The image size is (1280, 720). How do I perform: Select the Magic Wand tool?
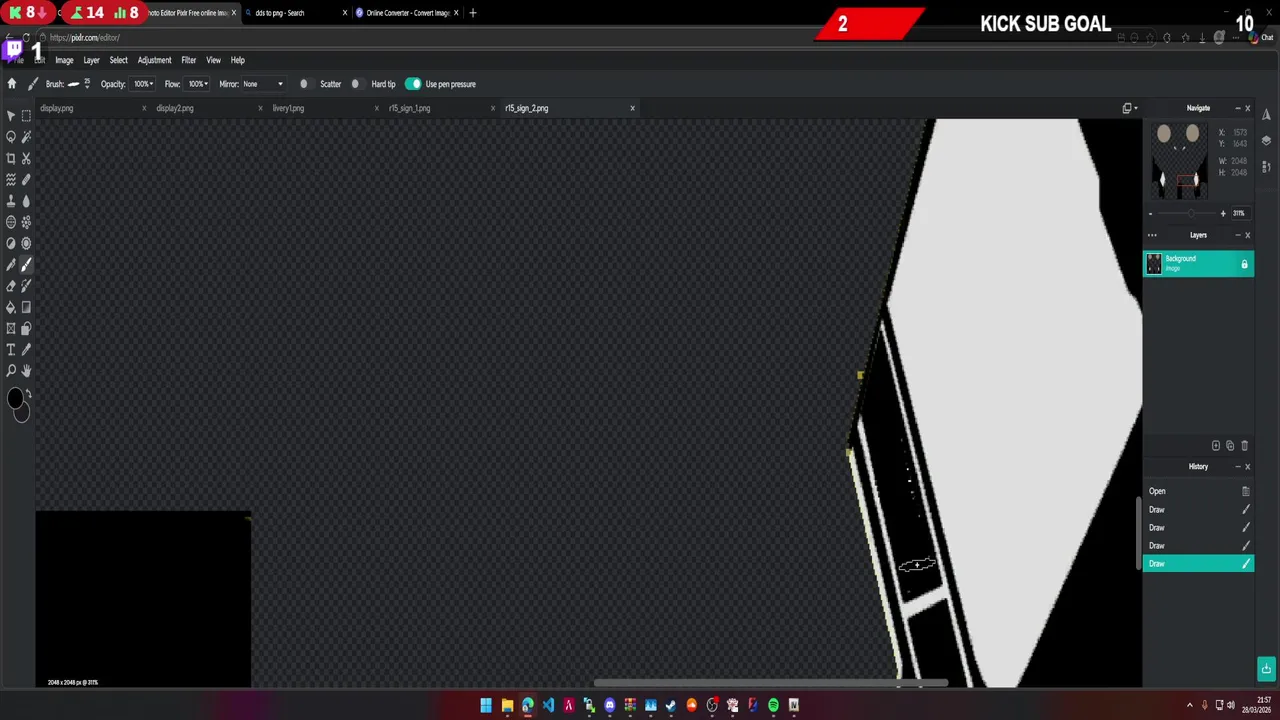[26, 137]
